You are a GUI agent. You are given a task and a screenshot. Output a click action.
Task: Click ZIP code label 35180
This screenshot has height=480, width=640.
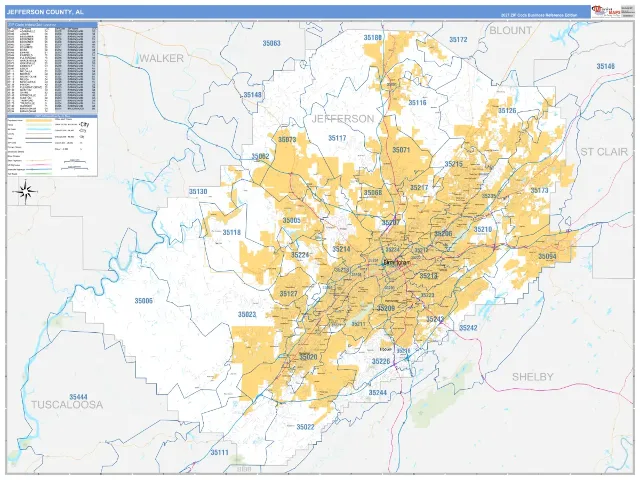373,38
